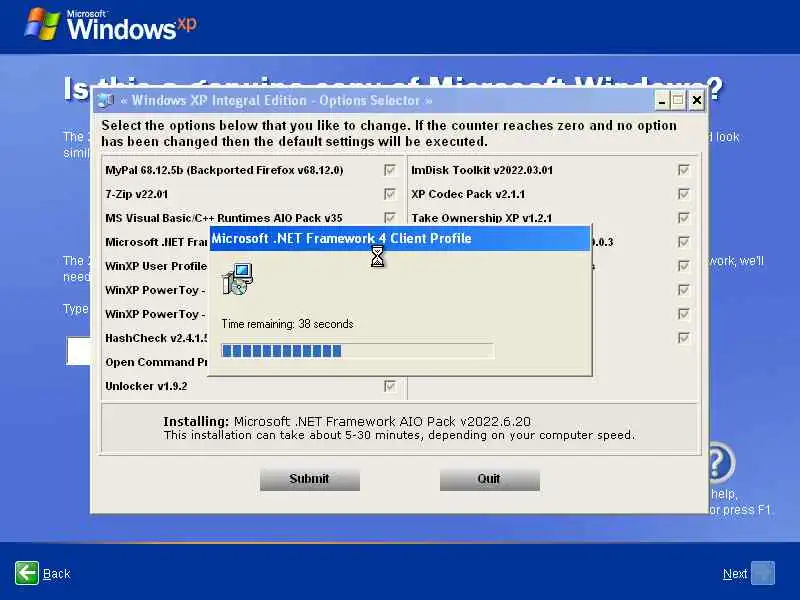Open the help question mark icon
The width and height of the screenshot is (800, 600).
(720, 463)
